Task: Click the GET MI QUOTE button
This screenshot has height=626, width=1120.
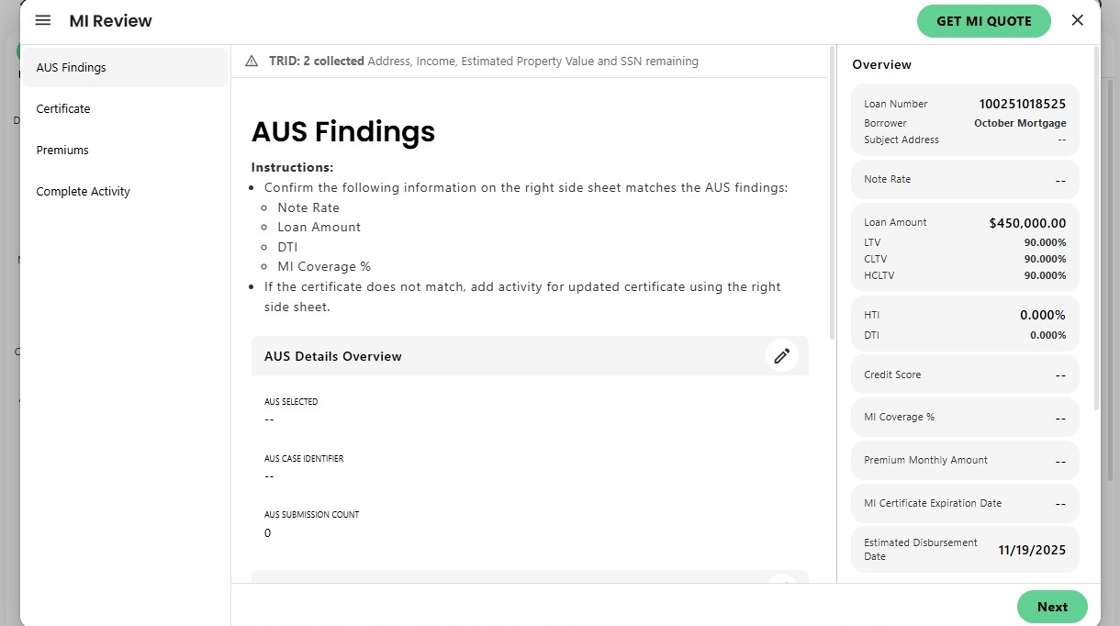Action: [x=983, y=21]
